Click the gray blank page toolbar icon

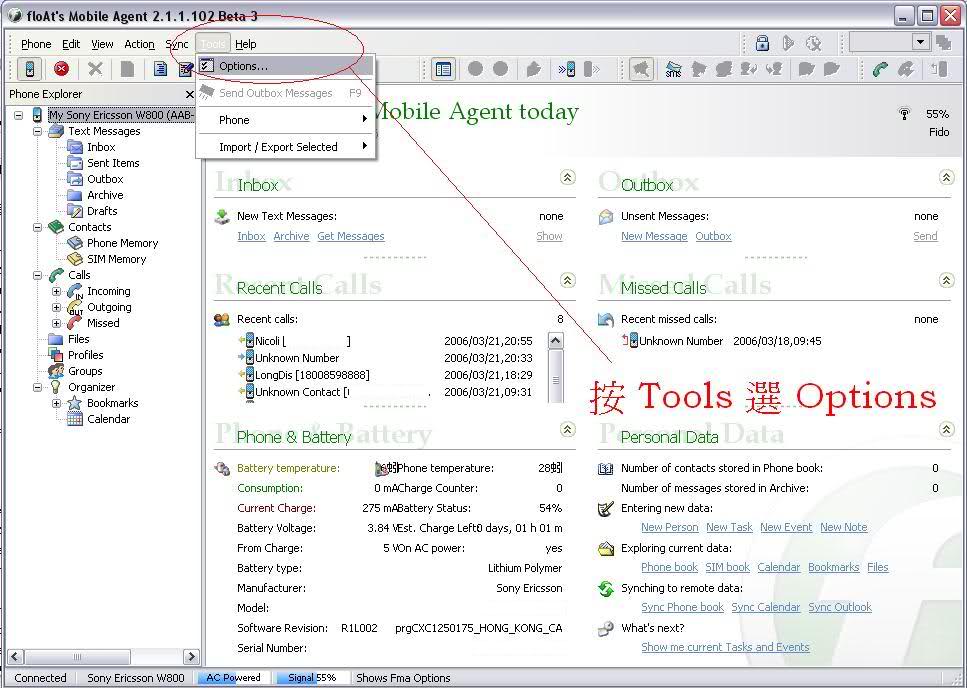[x=128, y=69]
